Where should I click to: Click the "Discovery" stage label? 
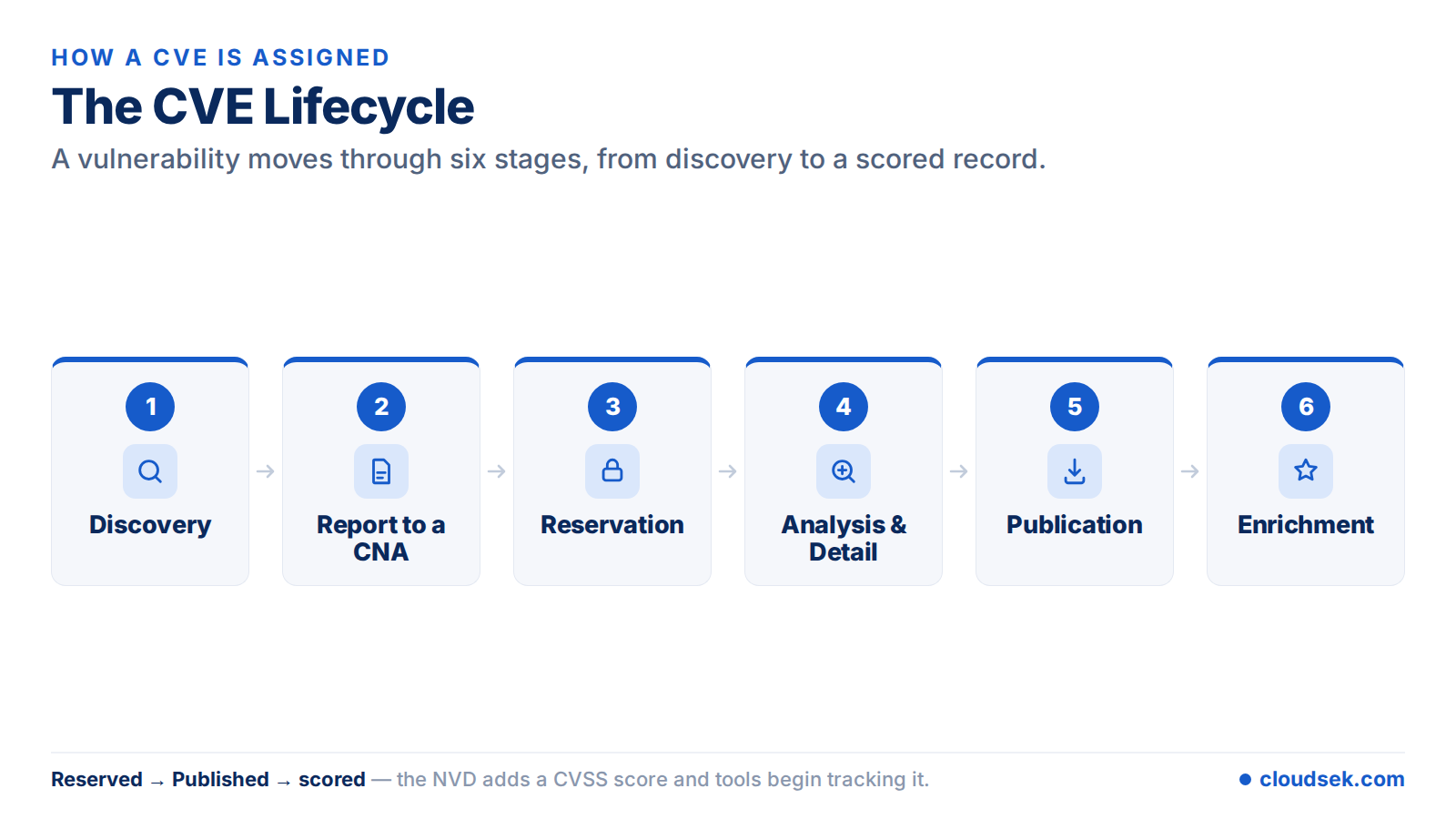pyautogui.click(x=150, y=525)
